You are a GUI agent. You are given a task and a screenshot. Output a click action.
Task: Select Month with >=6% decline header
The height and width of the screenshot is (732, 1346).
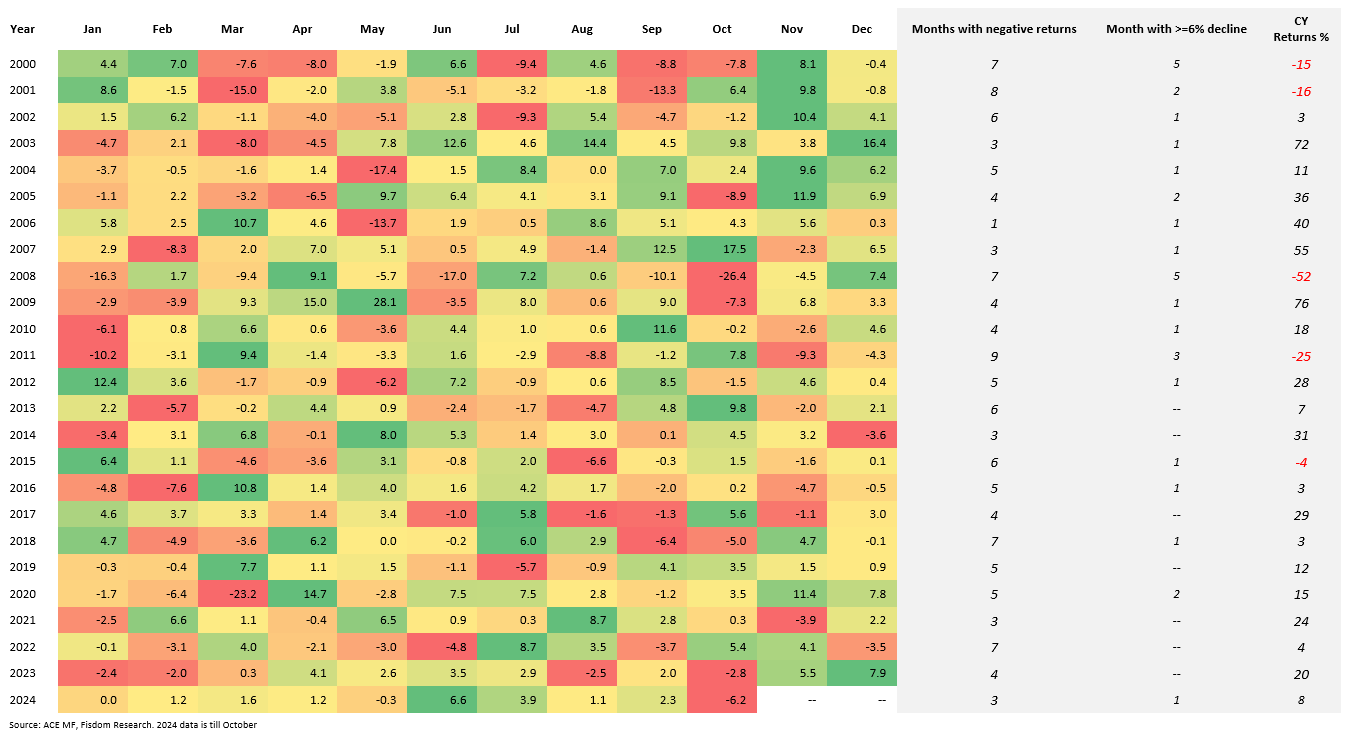click(x=1176, y=29)
